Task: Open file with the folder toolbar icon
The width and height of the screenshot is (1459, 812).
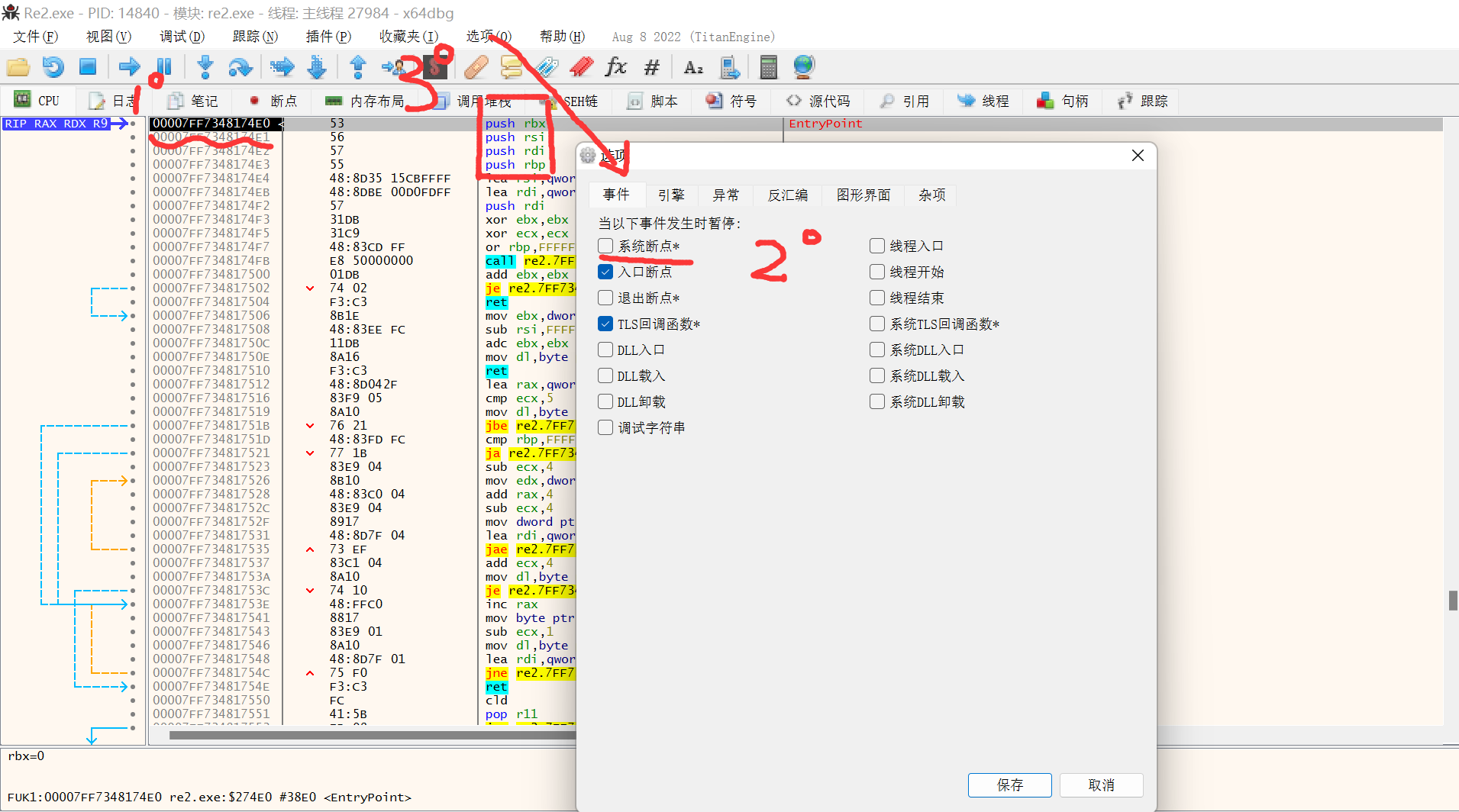Action: (18, 67)
